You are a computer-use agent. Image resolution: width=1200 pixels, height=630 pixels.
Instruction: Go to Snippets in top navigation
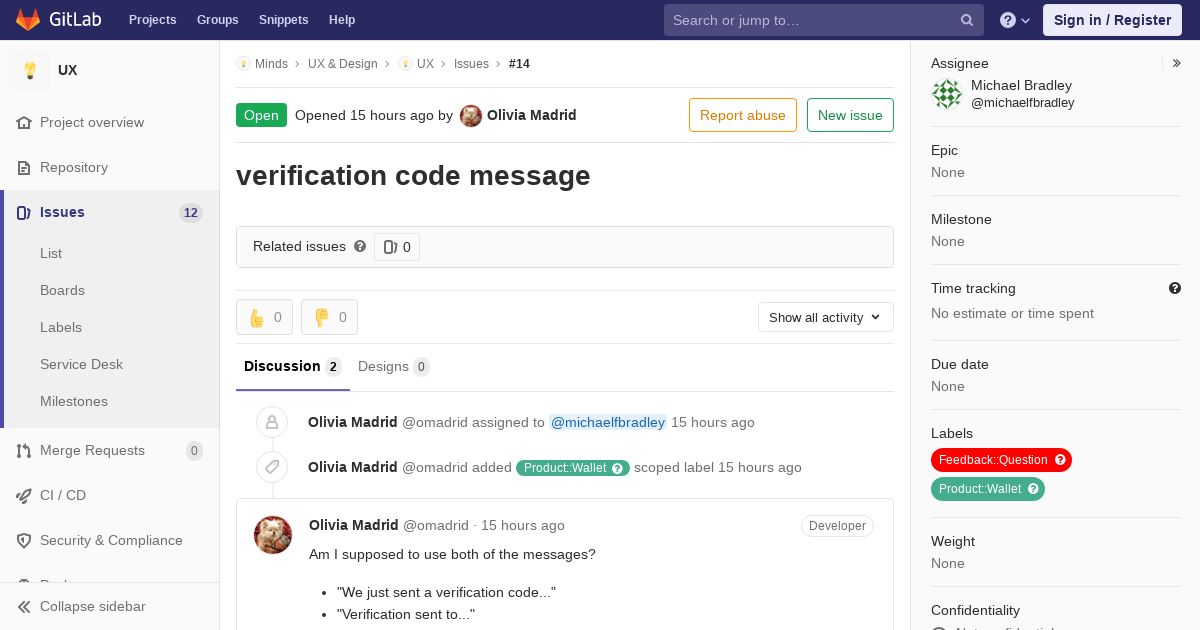283,20
